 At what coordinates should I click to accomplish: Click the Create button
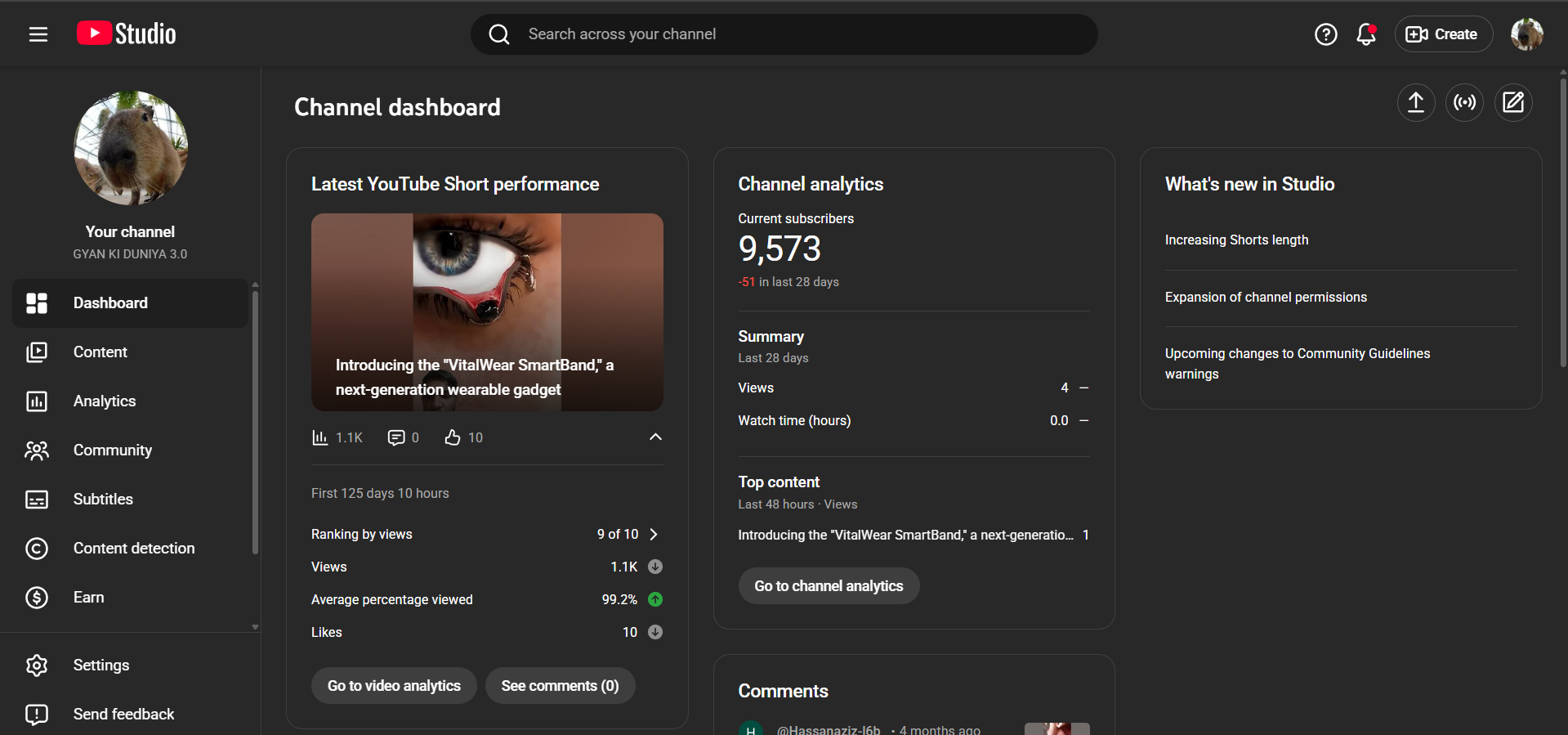(x=1443, y=34)
